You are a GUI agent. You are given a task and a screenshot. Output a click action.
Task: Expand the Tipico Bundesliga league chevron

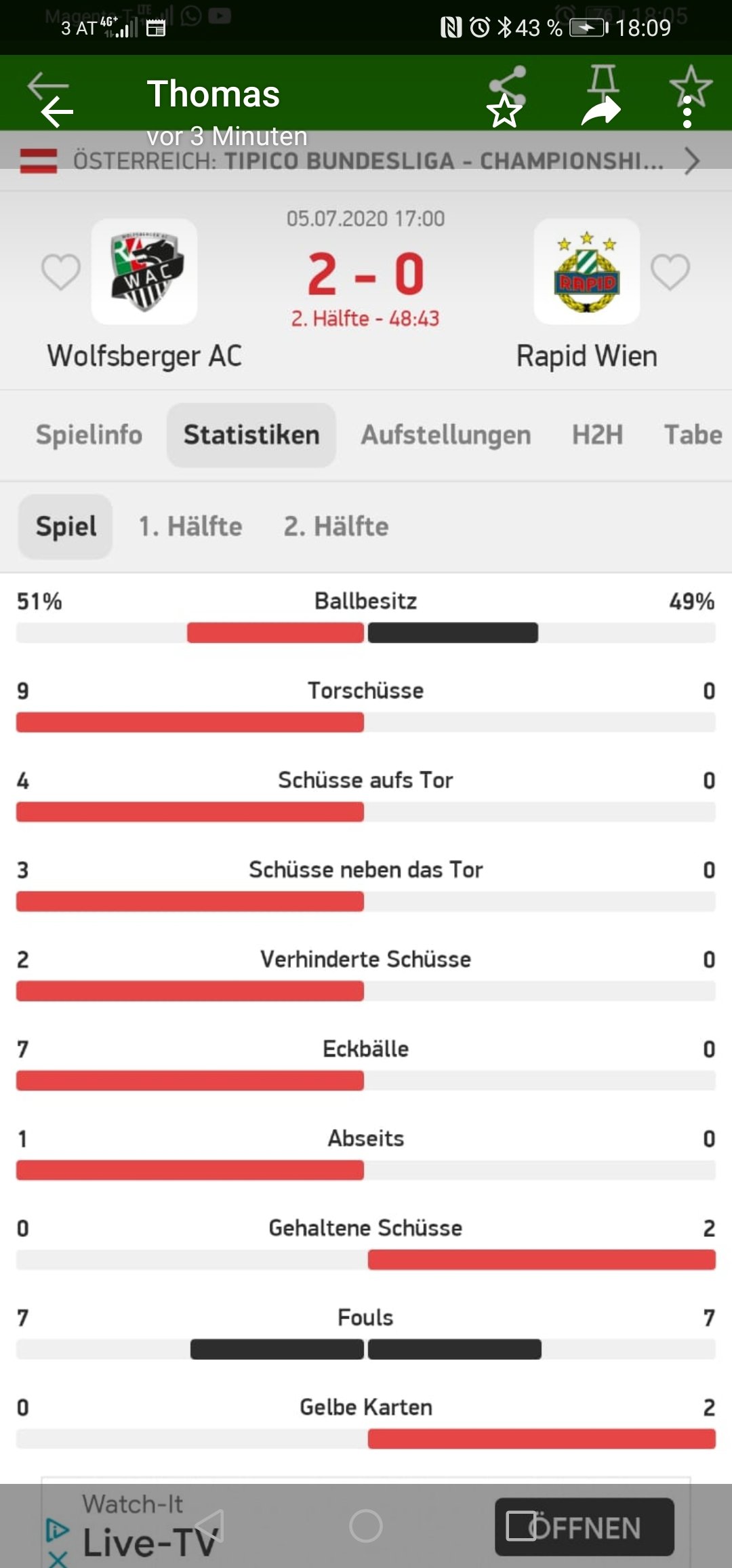point(691,161)
